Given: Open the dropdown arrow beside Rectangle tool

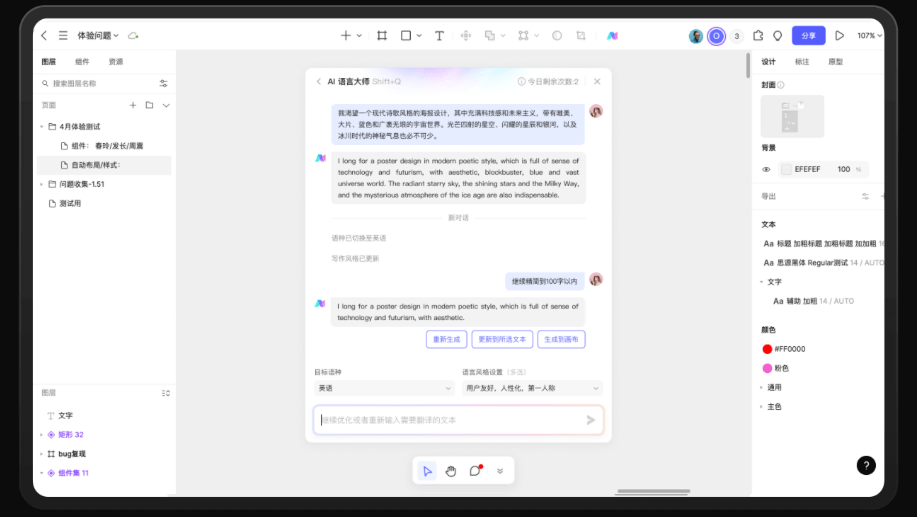Looking at the screenshot, I should (x=419, y=36).
